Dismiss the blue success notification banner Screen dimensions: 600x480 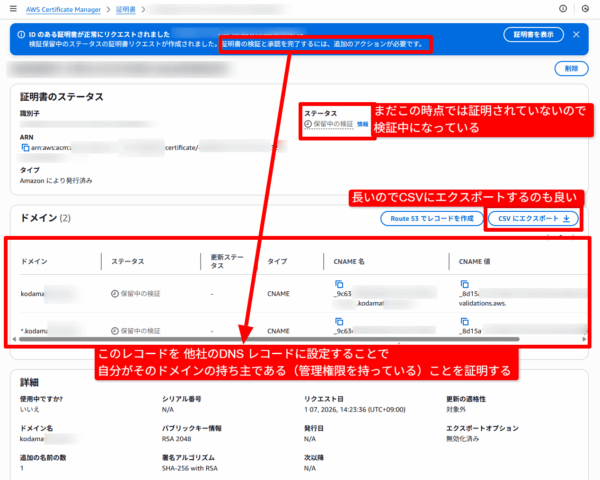[577, 34]
